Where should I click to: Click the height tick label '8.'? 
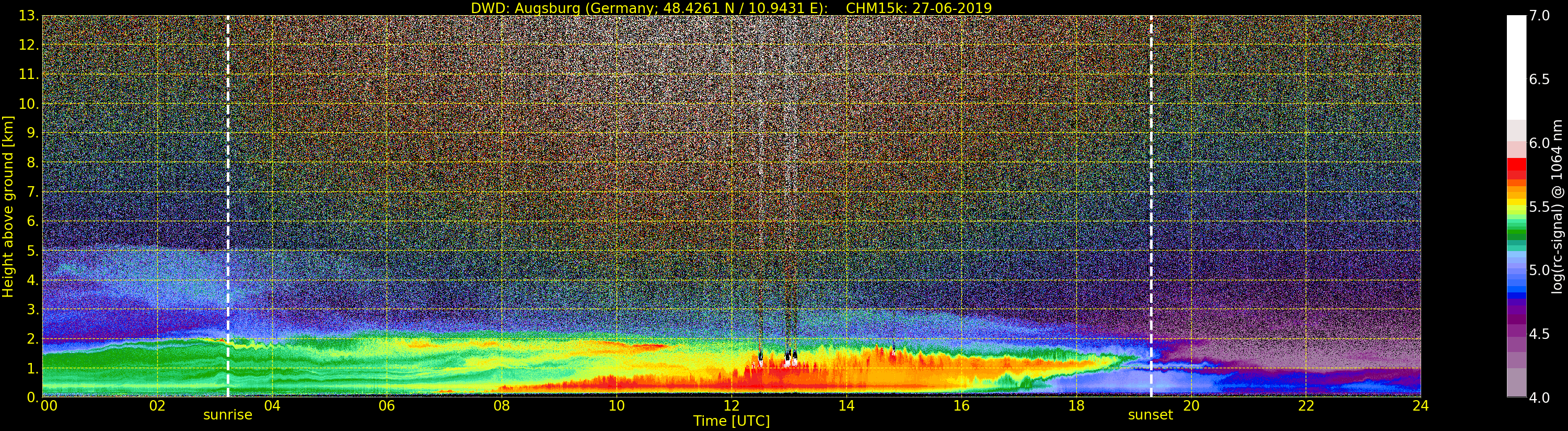tap(33, 163)
